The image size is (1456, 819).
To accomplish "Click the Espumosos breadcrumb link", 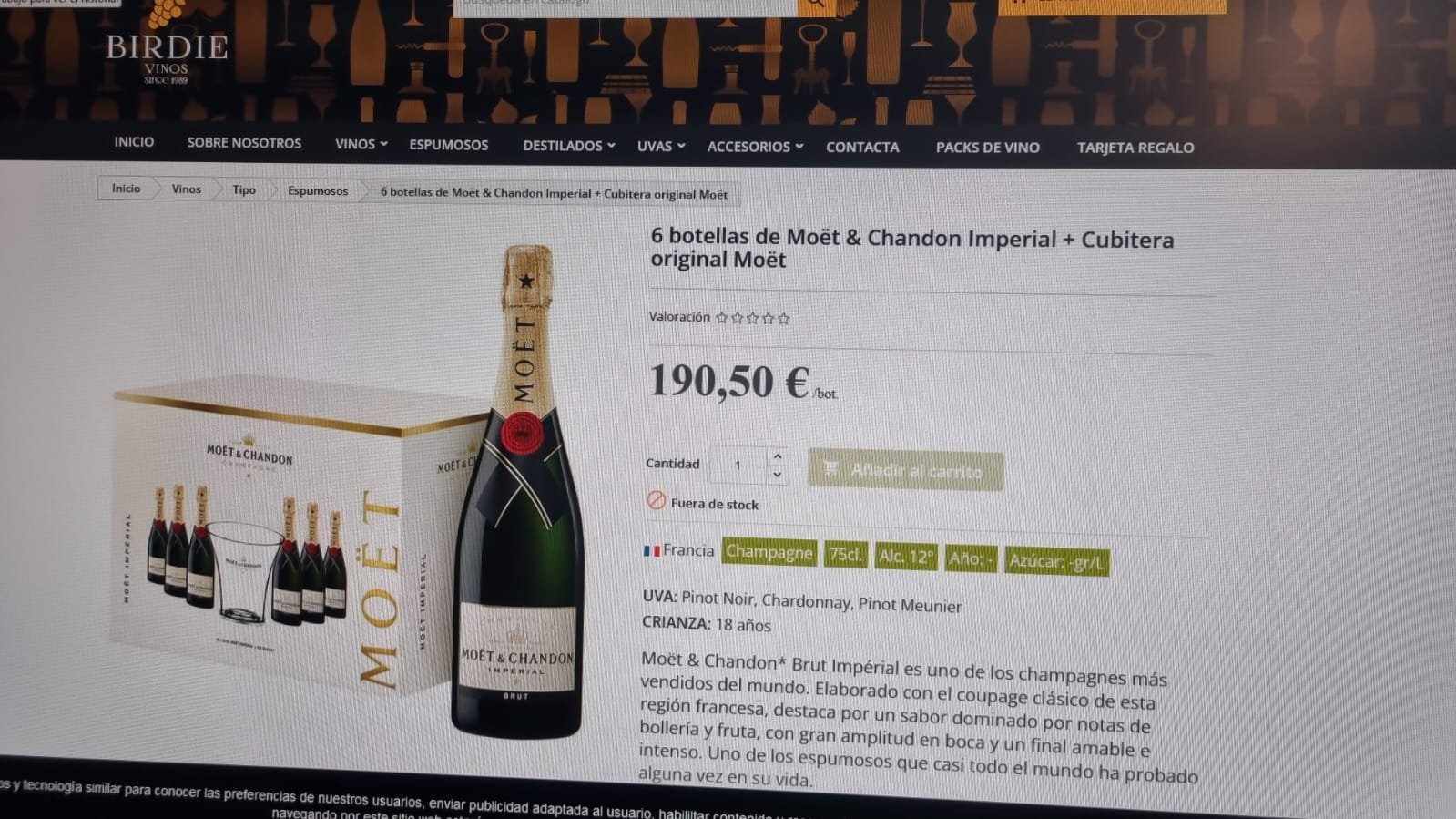I will [318, 191].
